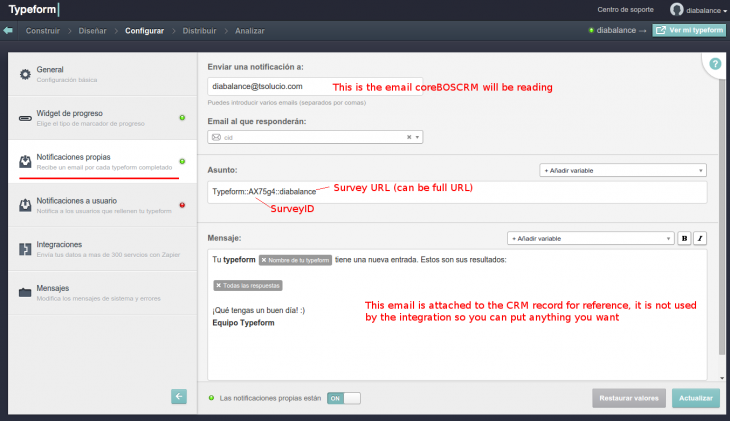Viewport: 730px width, 421px height.
Task: Click the Asunto subject text field
Action: [x=457, y=192]
